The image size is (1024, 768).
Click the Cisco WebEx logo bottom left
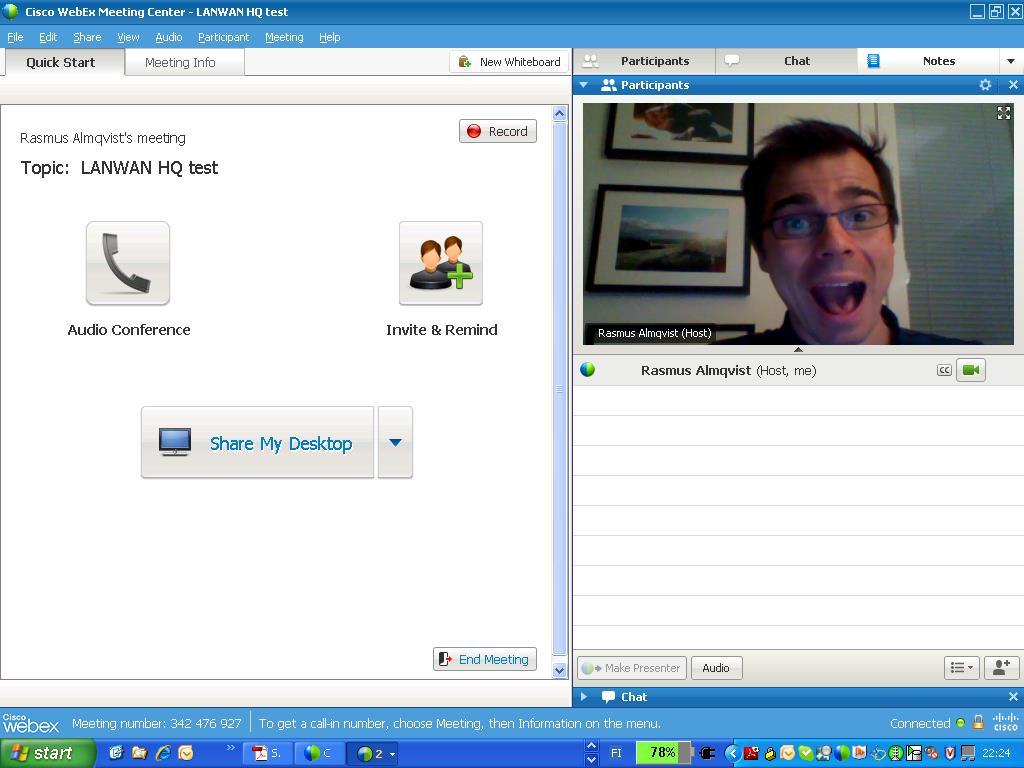(31, 723)
